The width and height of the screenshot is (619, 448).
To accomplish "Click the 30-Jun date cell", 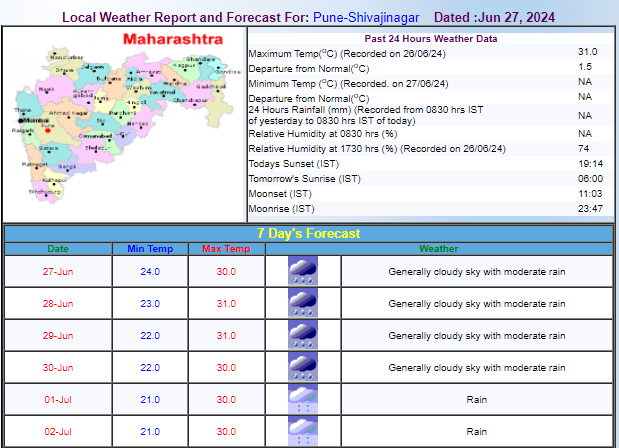I will click(x=58, y=367).
